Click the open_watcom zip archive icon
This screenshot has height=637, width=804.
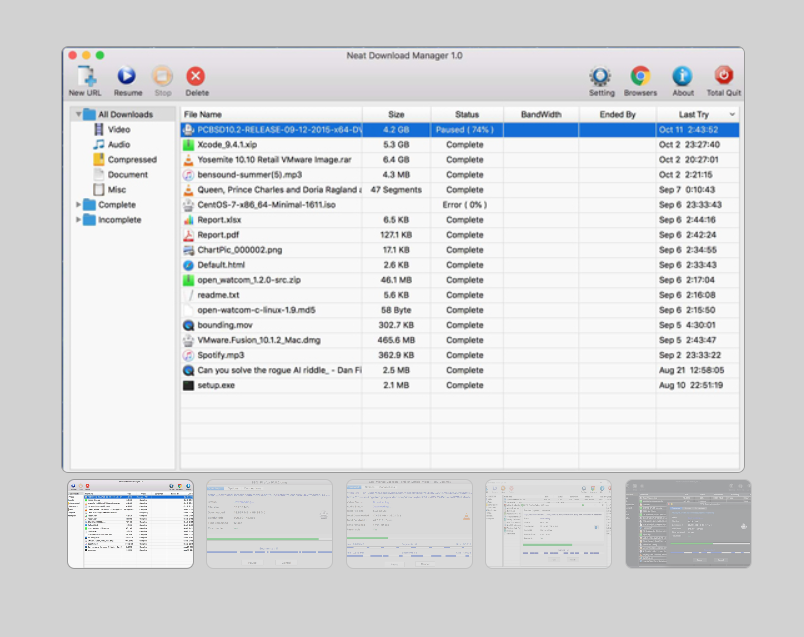coord(189,280)
